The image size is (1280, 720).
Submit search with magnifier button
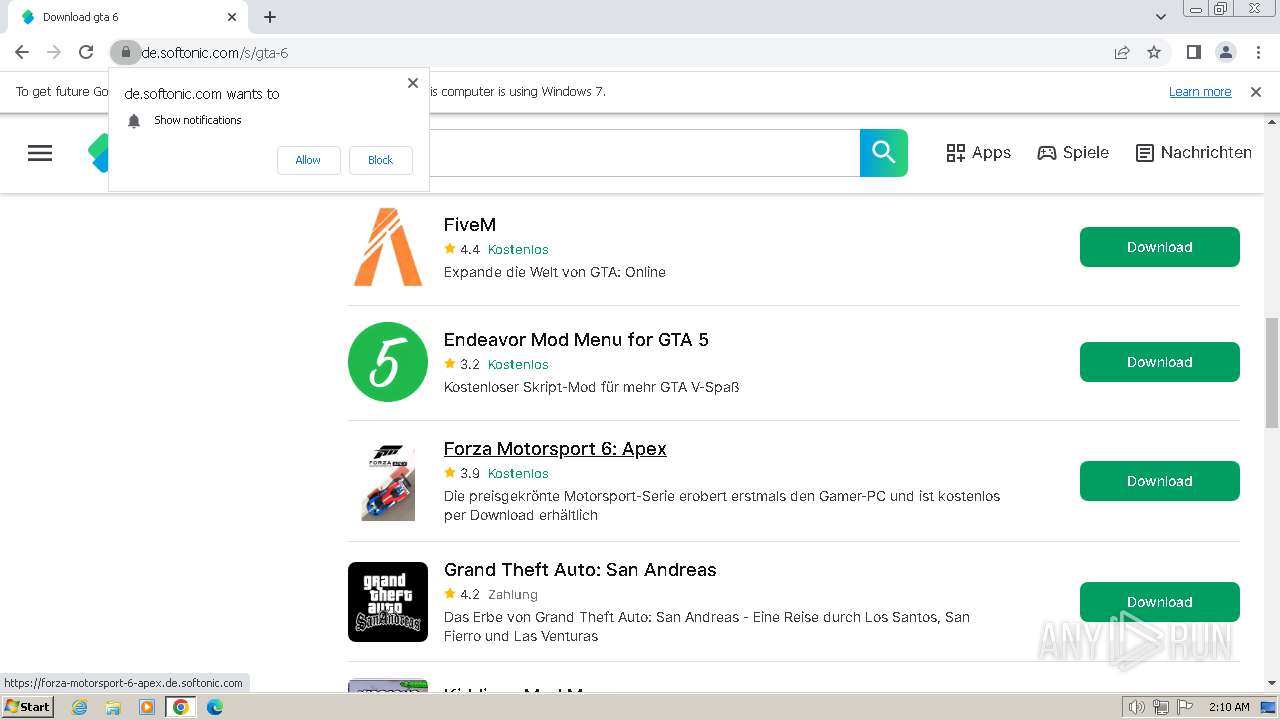884,153
